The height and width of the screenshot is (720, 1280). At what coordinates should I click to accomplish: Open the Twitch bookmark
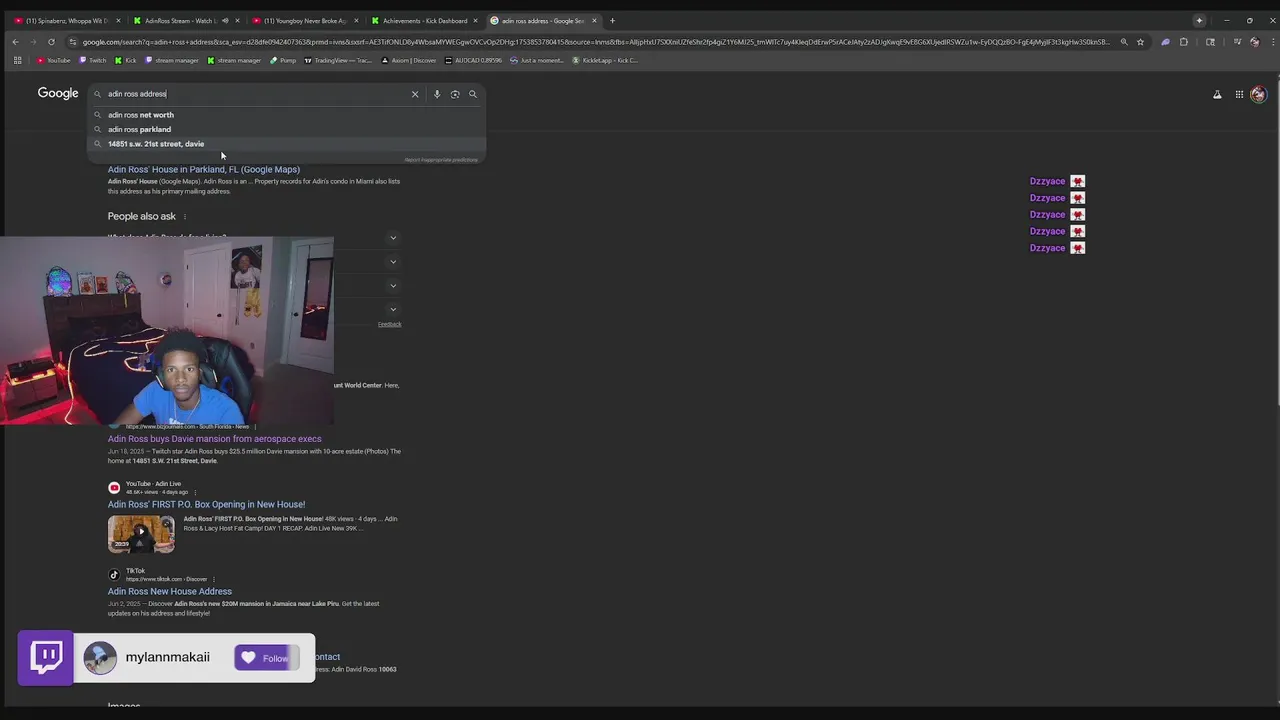[x=93, y=60]
